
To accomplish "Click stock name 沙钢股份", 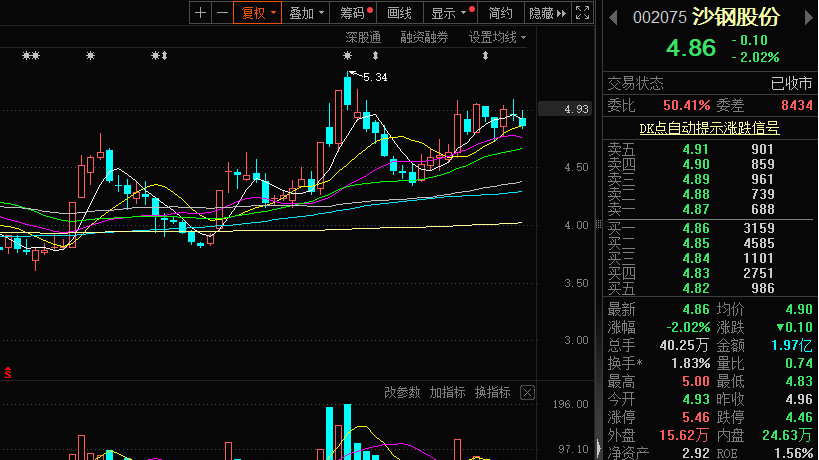I will (735, 17).
